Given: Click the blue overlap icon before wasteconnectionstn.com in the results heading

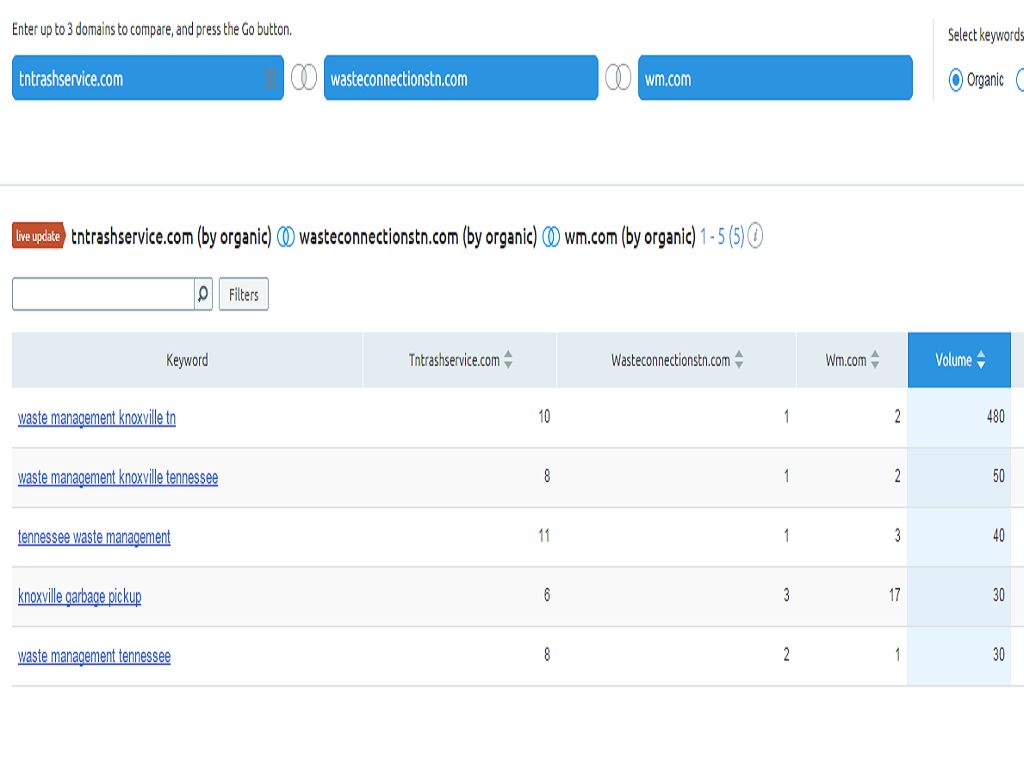Looking at the screenshot, I should [286, 237].
